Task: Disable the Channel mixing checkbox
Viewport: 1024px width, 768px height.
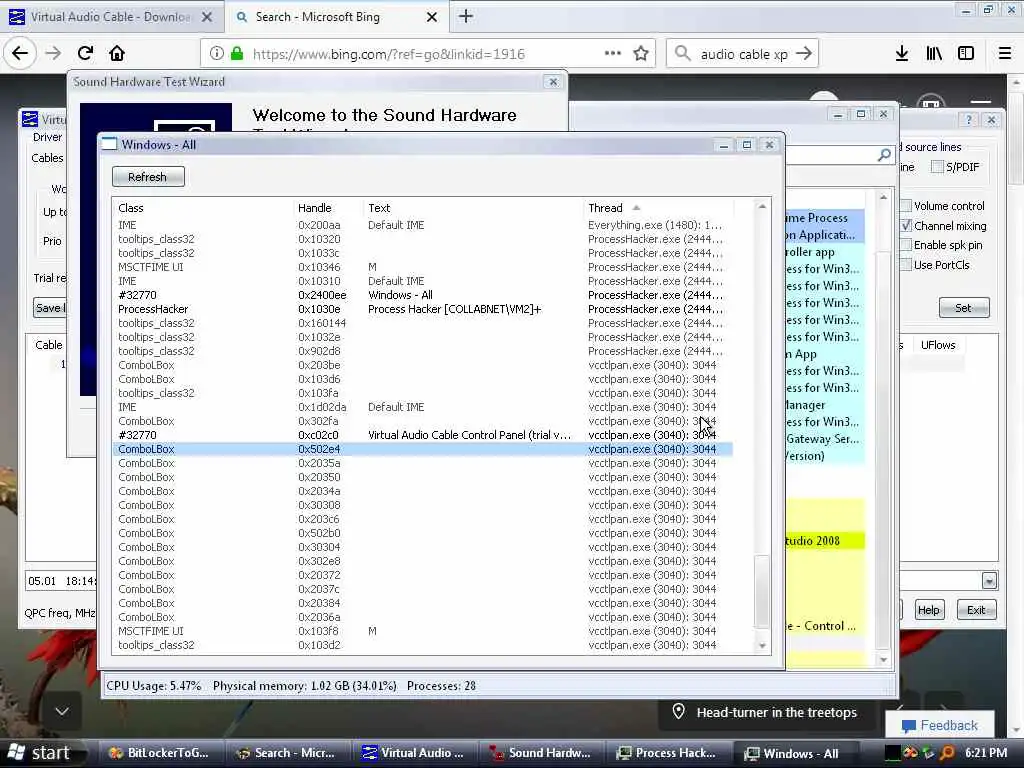Action: 906,225
